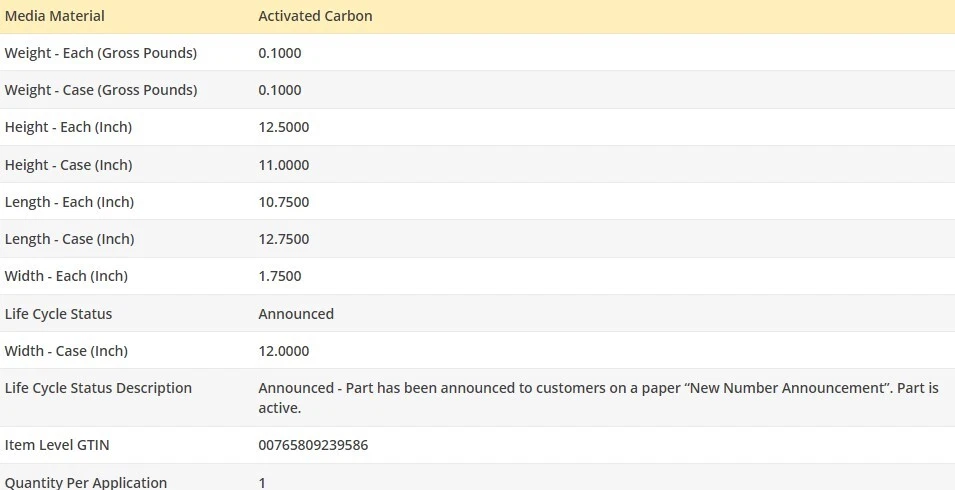Click the Width - Each (Inch) label
The width and height of the screenshot is (955, 490).
(x=66, y=276)
